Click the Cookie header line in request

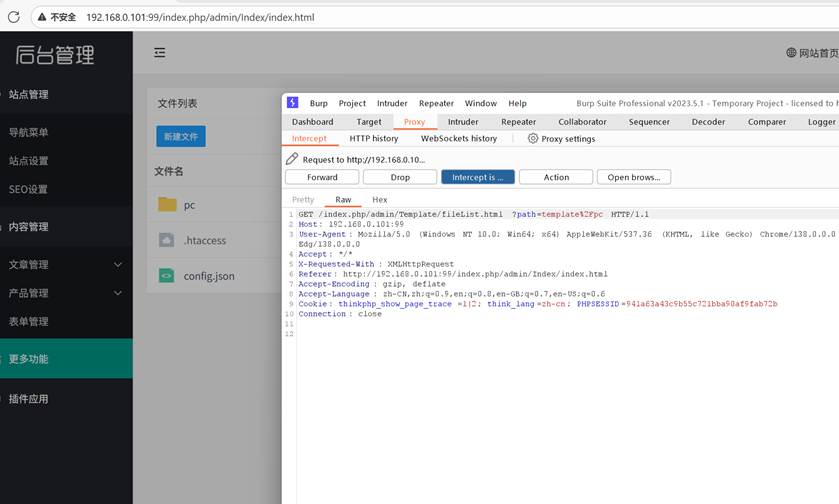(x=538, y=304)
